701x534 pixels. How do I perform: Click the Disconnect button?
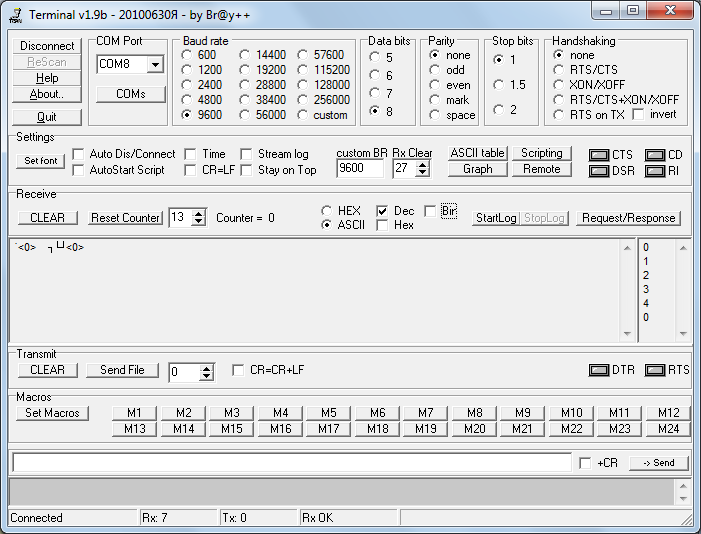47,46
